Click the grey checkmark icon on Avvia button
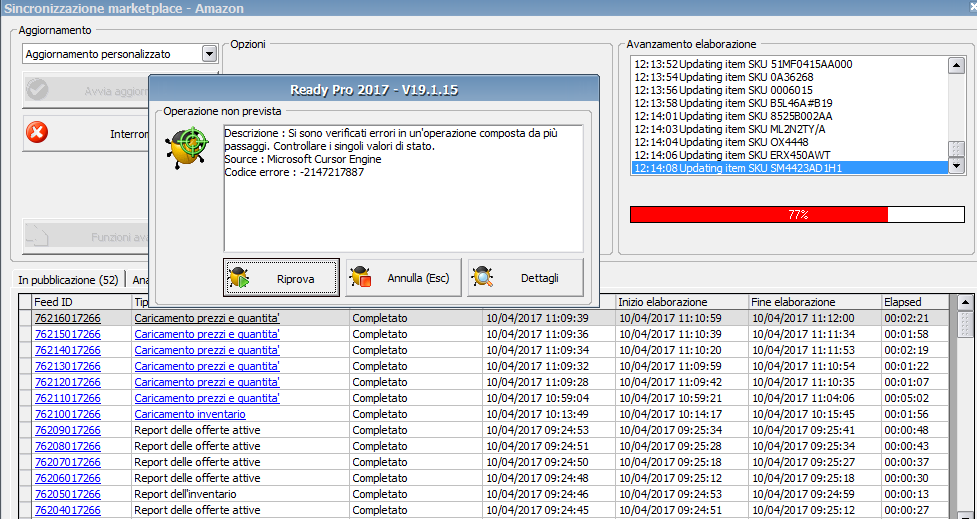The width and height of the screenshot is (977, 519). 37,91
